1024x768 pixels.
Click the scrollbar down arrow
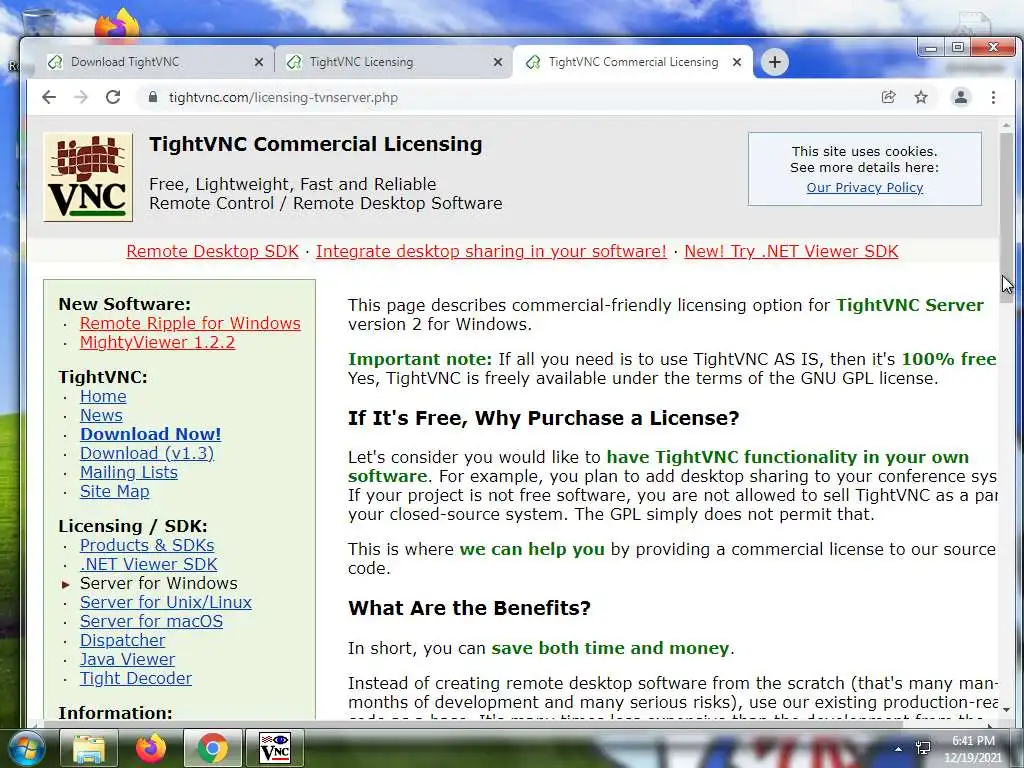(1006, 709)
